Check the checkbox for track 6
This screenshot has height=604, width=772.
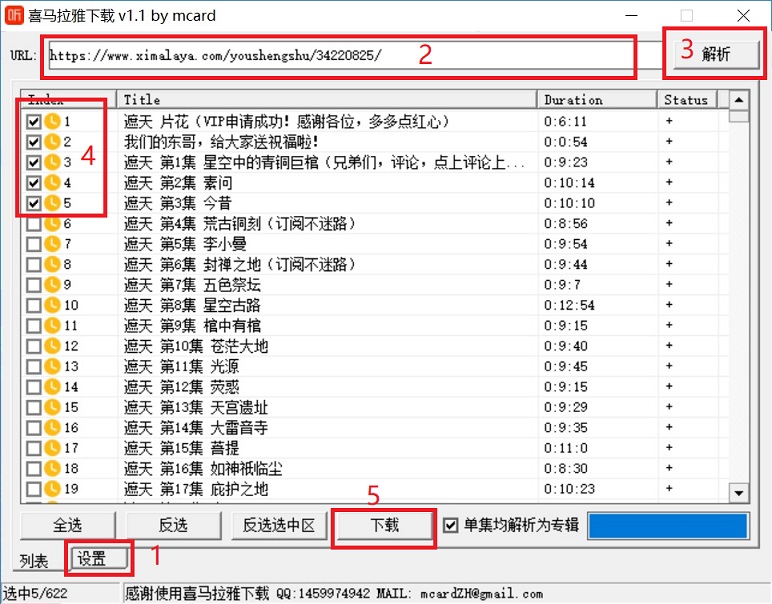coord(33,224)
